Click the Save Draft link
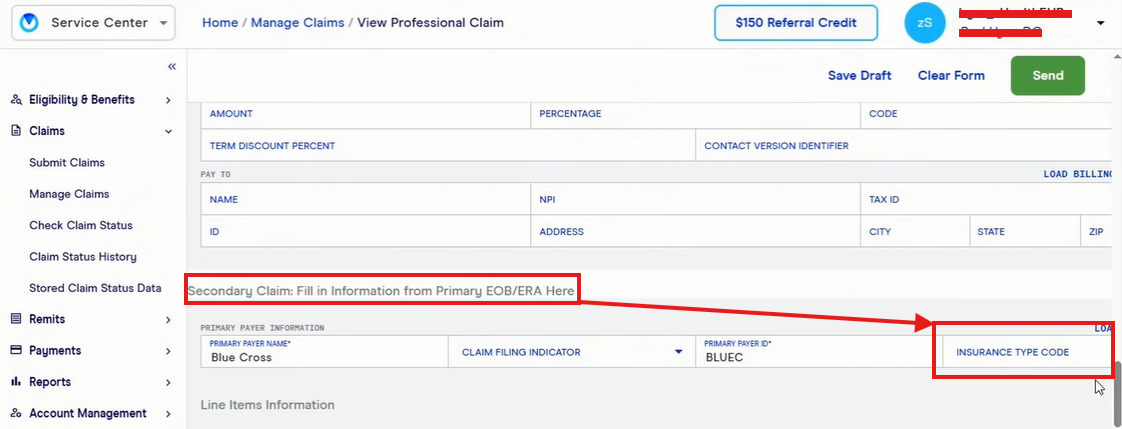The width and height of the screenshot is (1122, 429). 859,76
